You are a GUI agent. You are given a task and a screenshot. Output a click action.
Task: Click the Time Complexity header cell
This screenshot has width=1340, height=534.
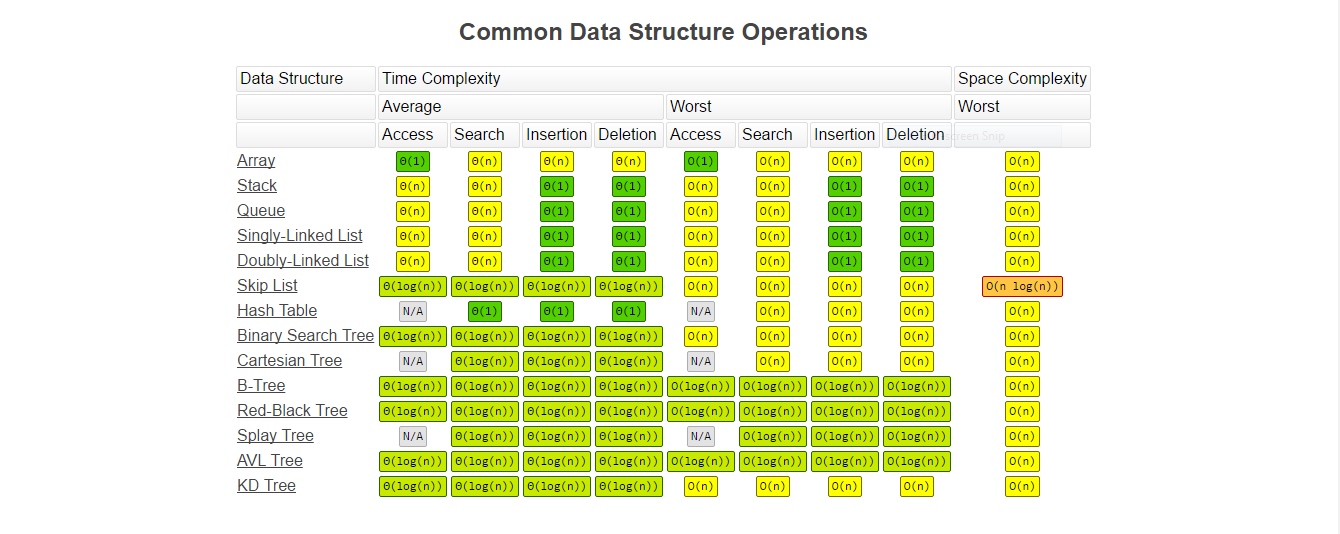664,79
